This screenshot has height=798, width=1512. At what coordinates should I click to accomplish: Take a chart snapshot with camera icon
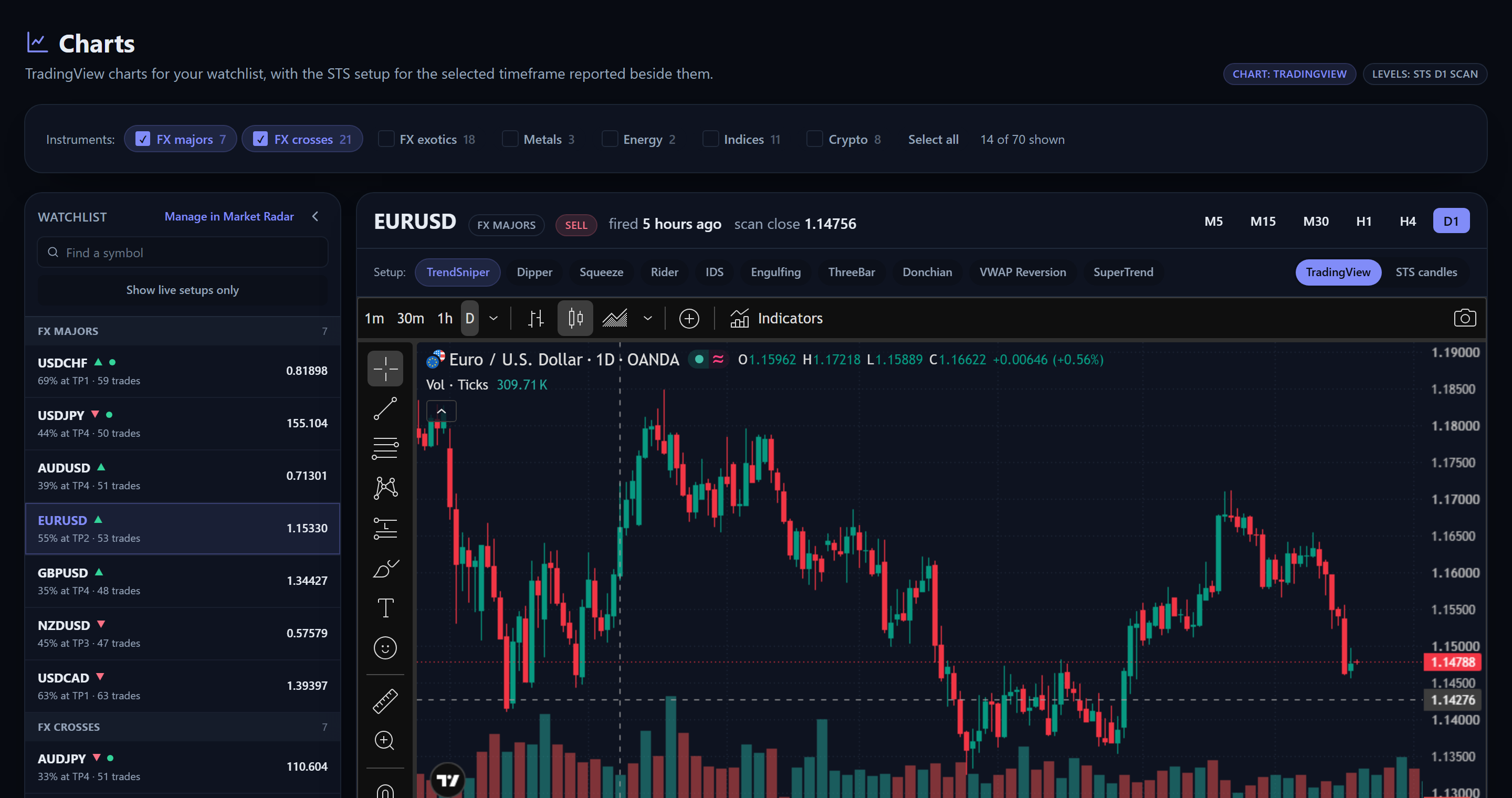[x=1464, y=318]
